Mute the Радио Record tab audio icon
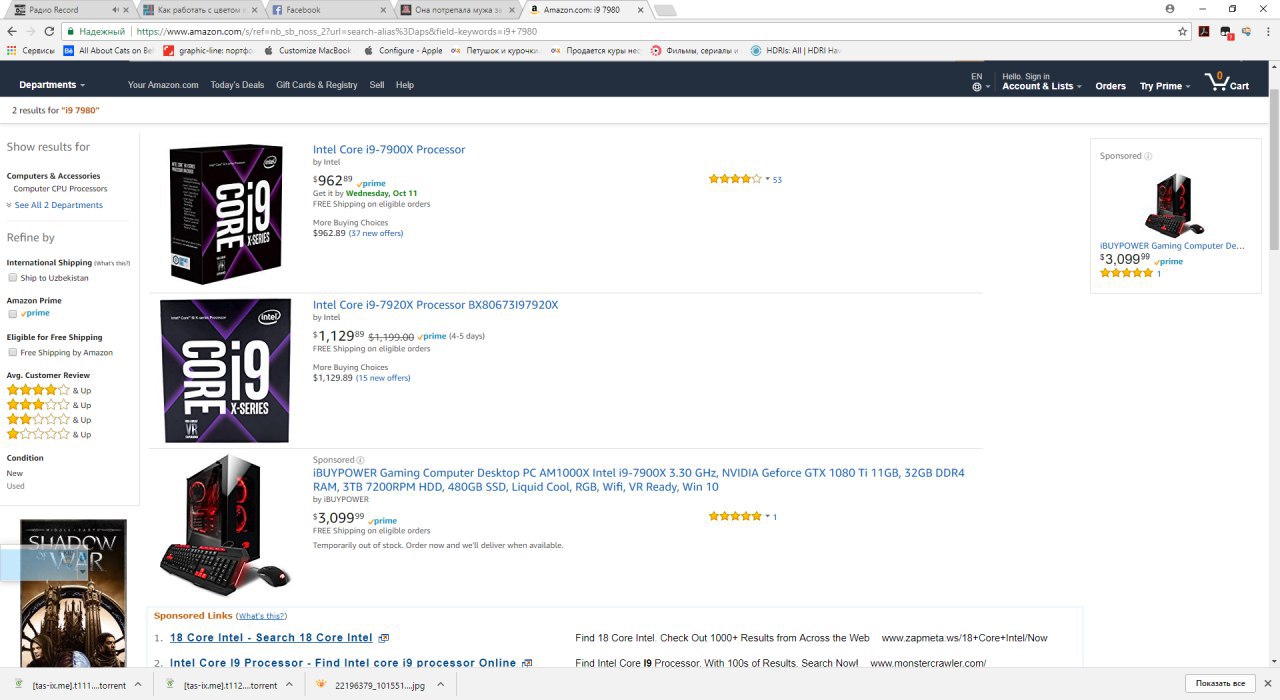This screenshot has width=1280, height=700. [x=116, y=9]
